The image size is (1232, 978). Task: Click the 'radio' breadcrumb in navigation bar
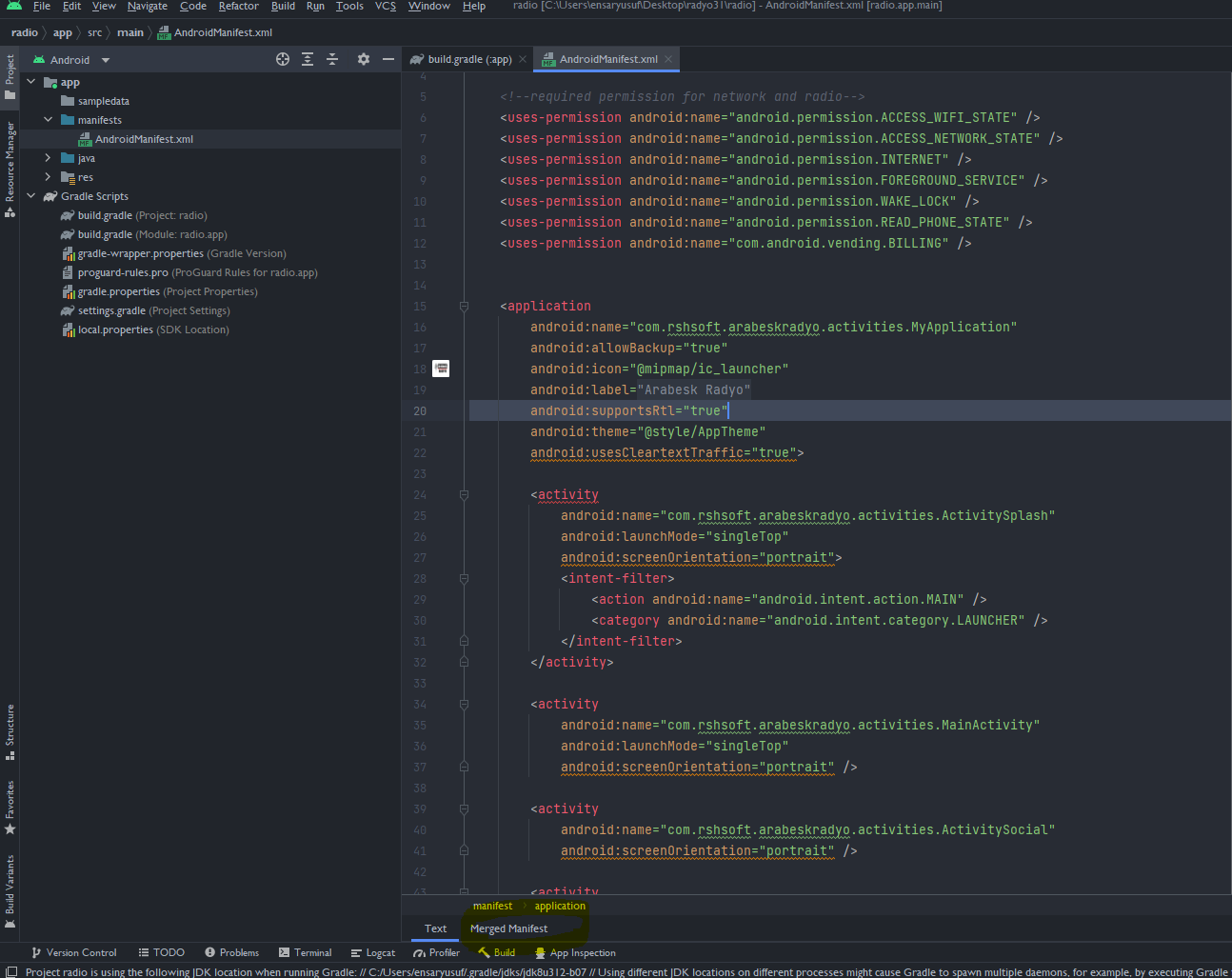[25, 32]
